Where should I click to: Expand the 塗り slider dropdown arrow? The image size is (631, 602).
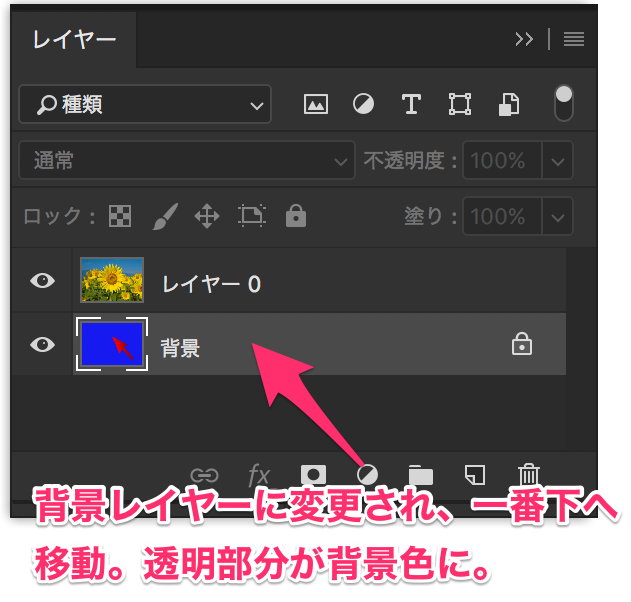tap(557, 216)
